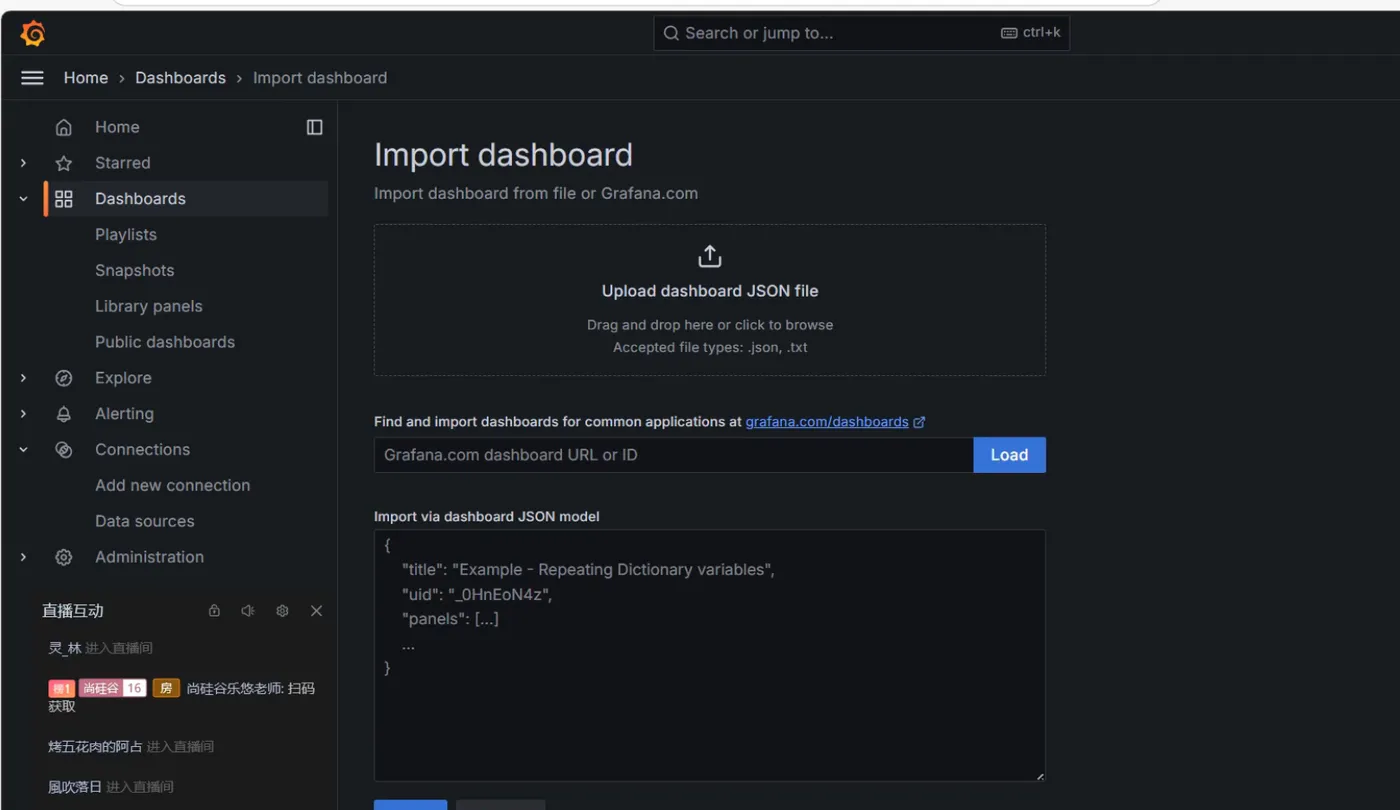The height and width of the screenshot is (810, 1400).
Task: Open live chat panel settings gear
Action: (x=282, y=611)
